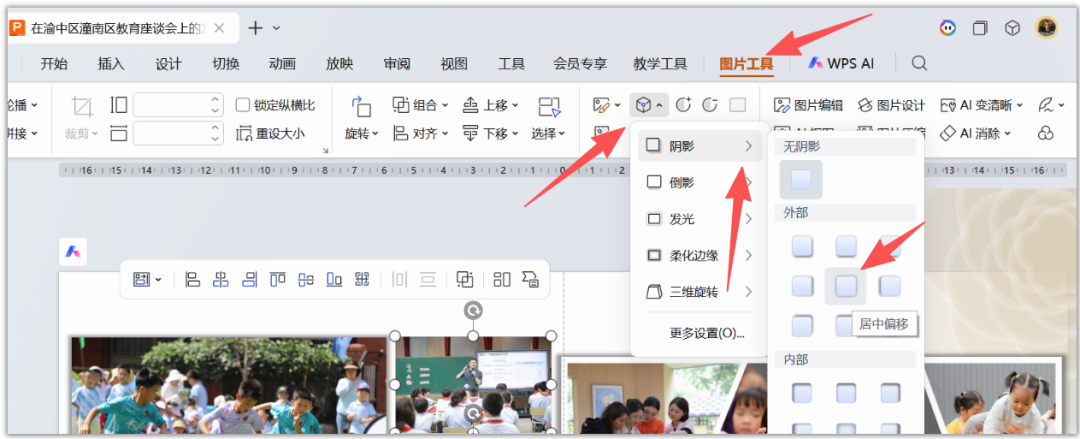Screen dimensions: 1080x439
Task: Select the Crop (裁剪) tool icon
Action: click(x=82, y=107)
